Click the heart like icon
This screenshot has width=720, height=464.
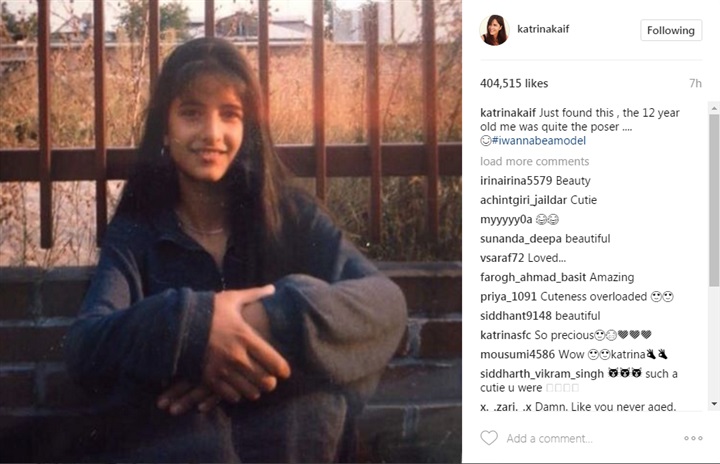(489, 438)
